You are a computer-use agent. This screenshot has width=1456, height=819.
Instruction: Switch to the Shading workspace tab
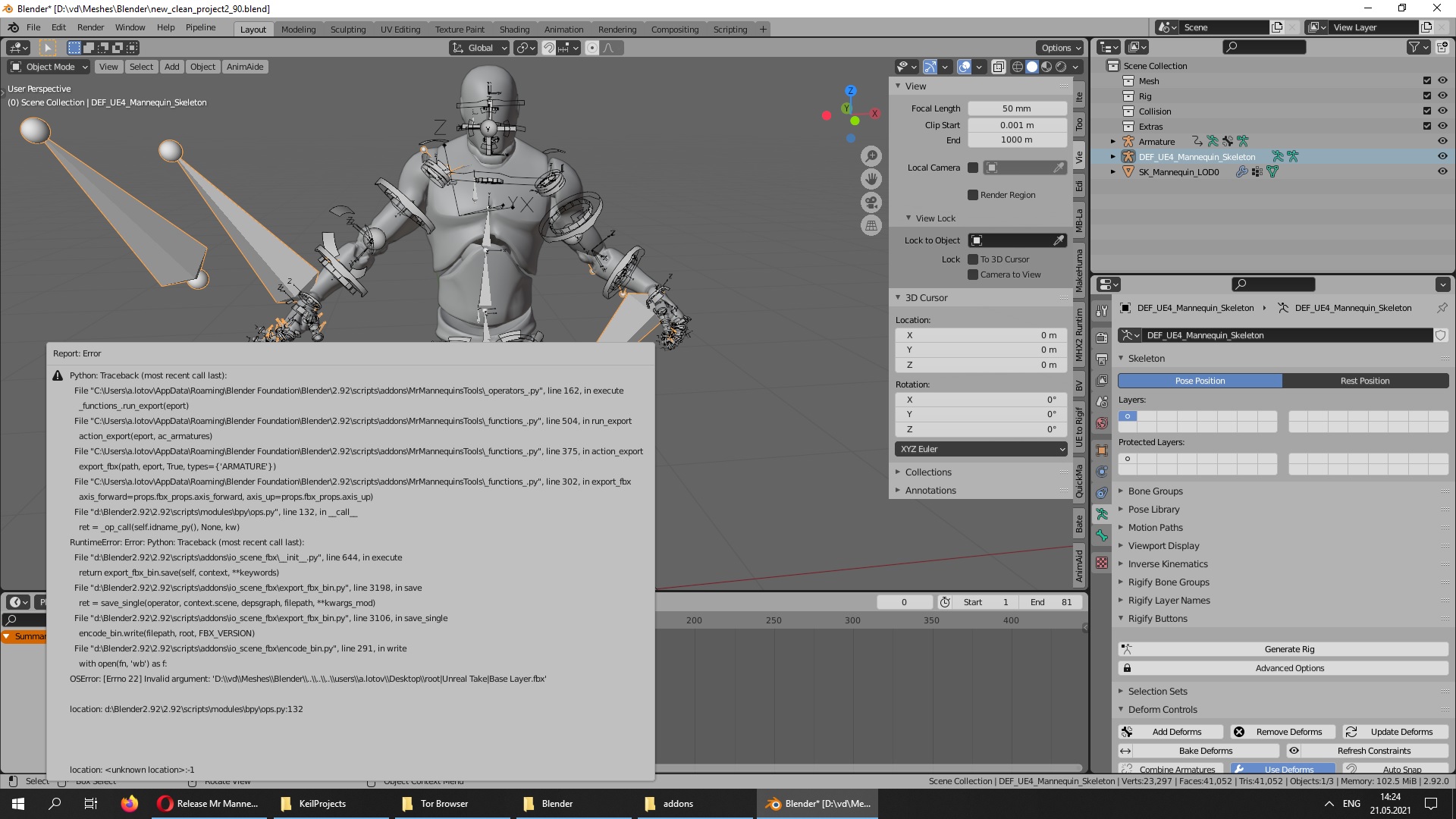pos(514,30)
